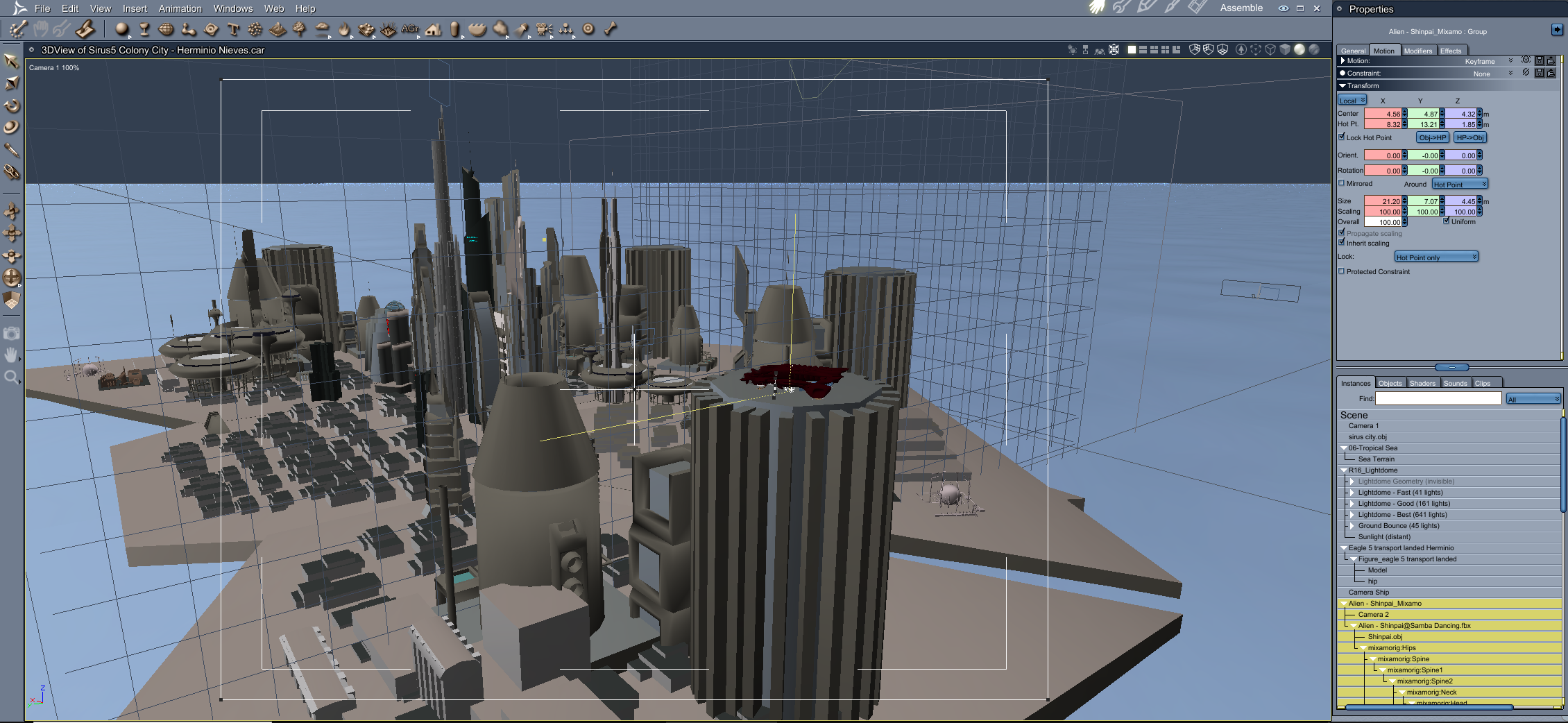Screen dimensions: 1568x723
Task: Select the chain Link tool
Action: tap(11, 172)
